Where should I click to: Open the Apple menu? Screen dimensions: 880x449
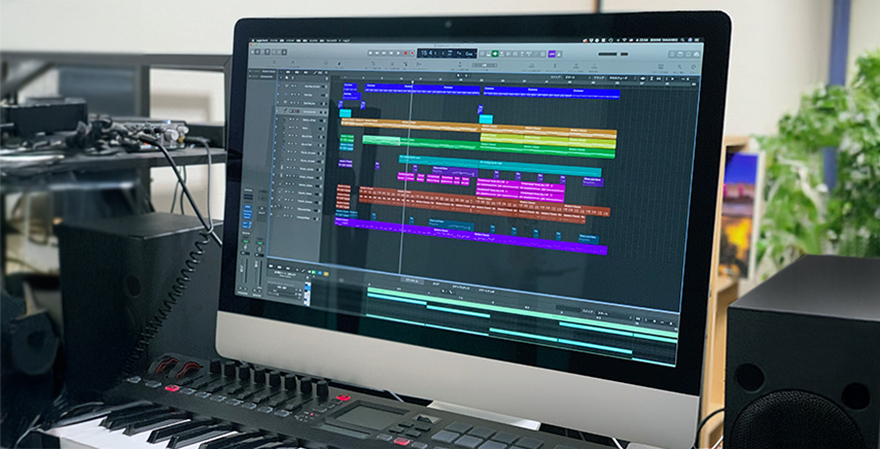click(253, 42)
